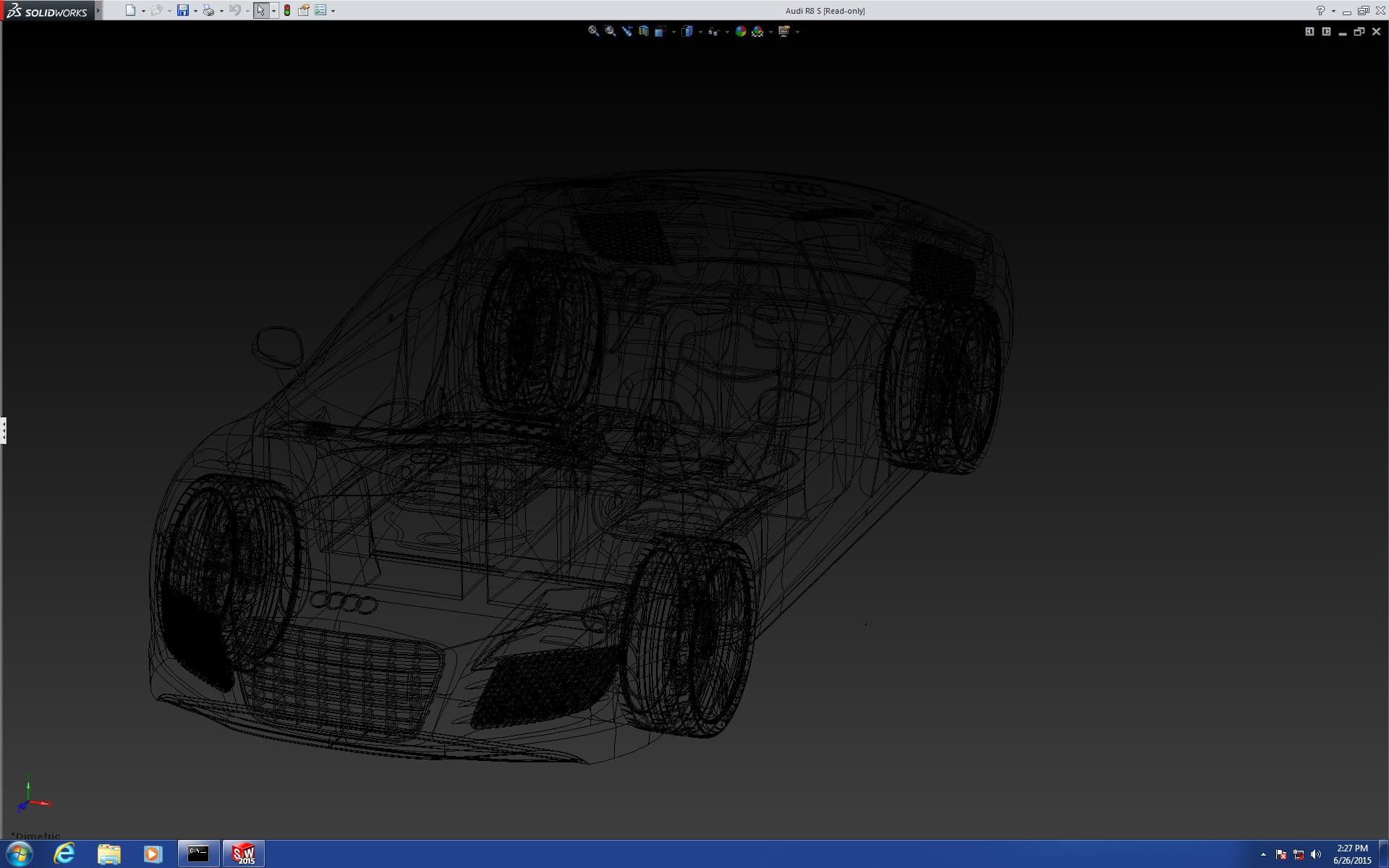Click the Save floppy disk icon
Viewport: 1389px width, 868px height.
pyautogui.click(x=183, y=10)
